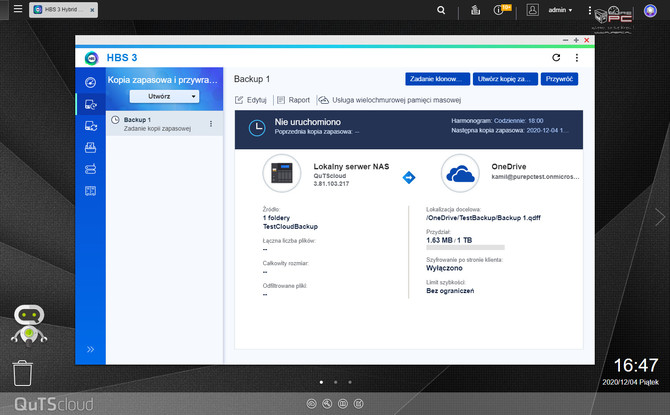The image size is (670, 415).
Task: Open Usługa wielochmurowej pamięci masowej
Action: (390, 100)
